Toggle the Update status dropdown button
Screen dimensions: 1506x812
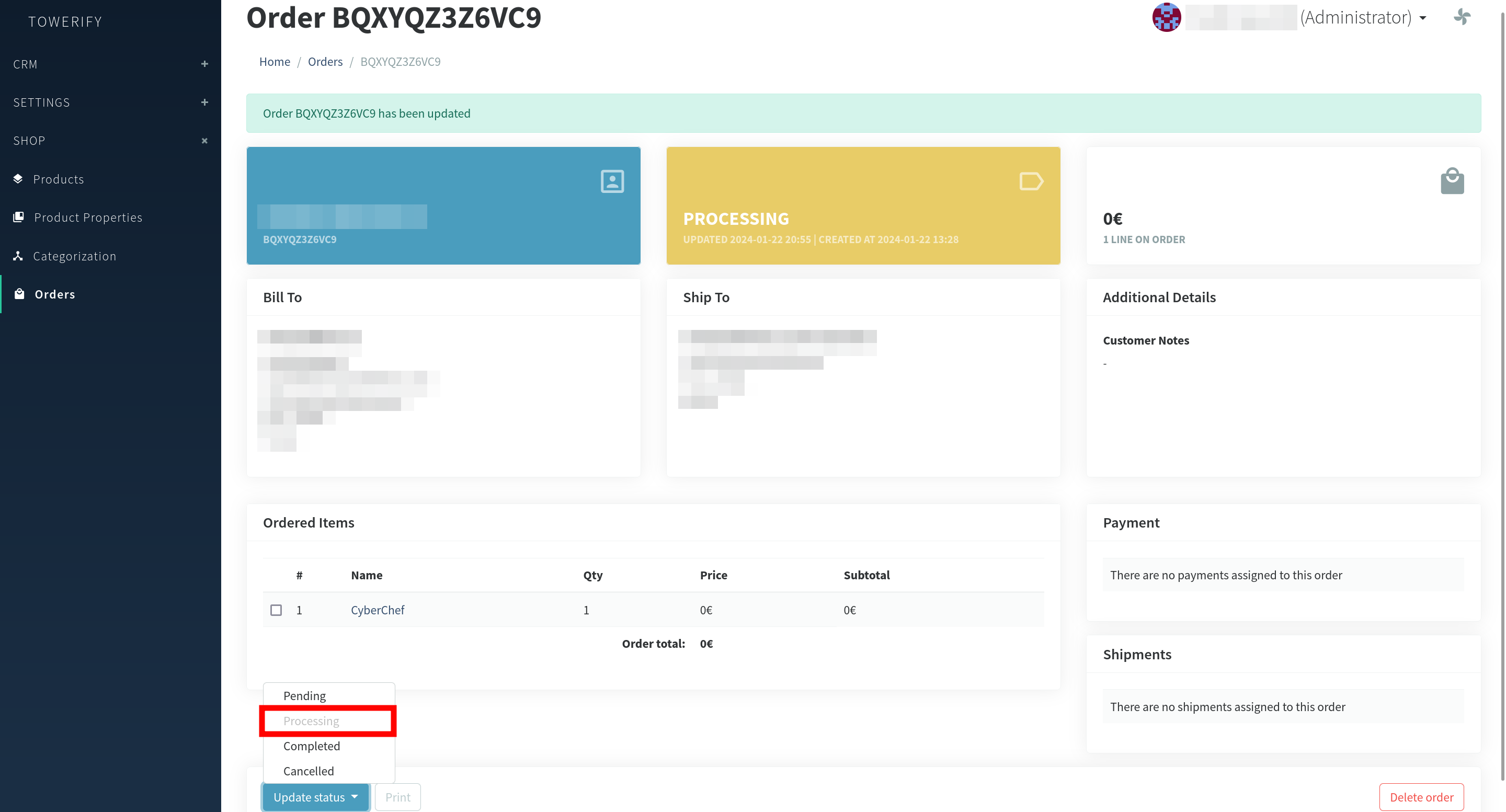tap(316, 797)
